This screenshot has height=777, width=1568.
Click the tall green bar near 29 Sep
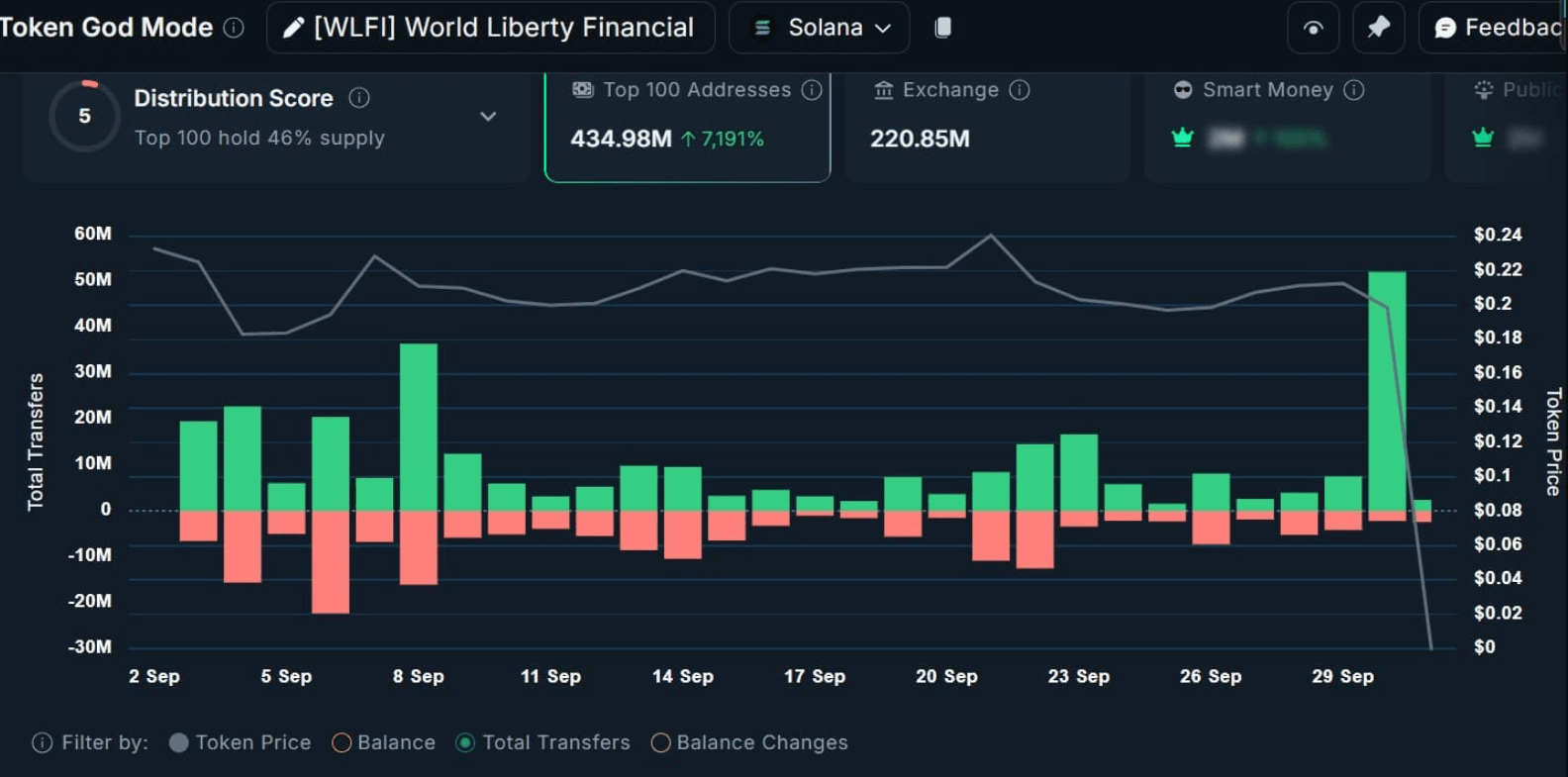pos(1386,390)
